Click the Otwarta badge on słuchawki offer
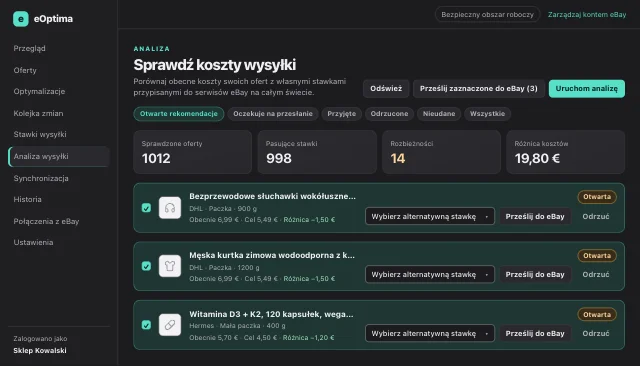Screen dimensions: 640x366 point(597,197)
